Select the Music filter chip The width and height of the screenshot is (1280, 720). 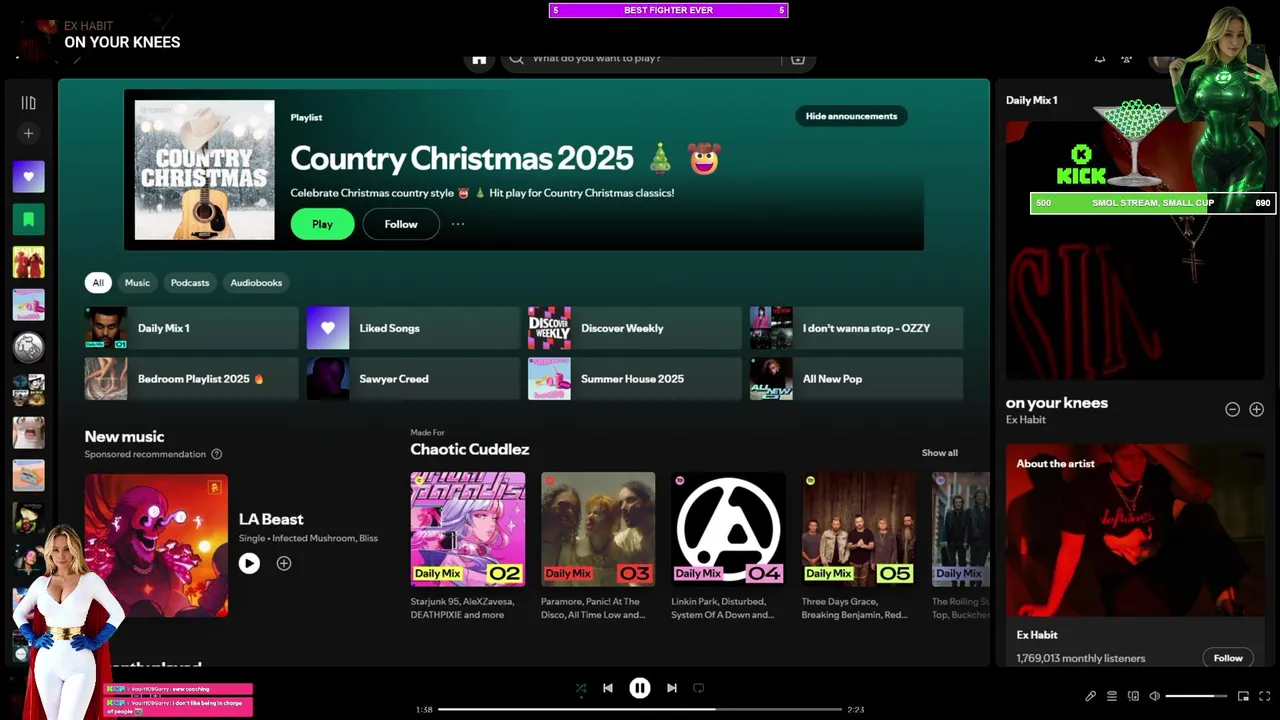[x=137, y=283]
